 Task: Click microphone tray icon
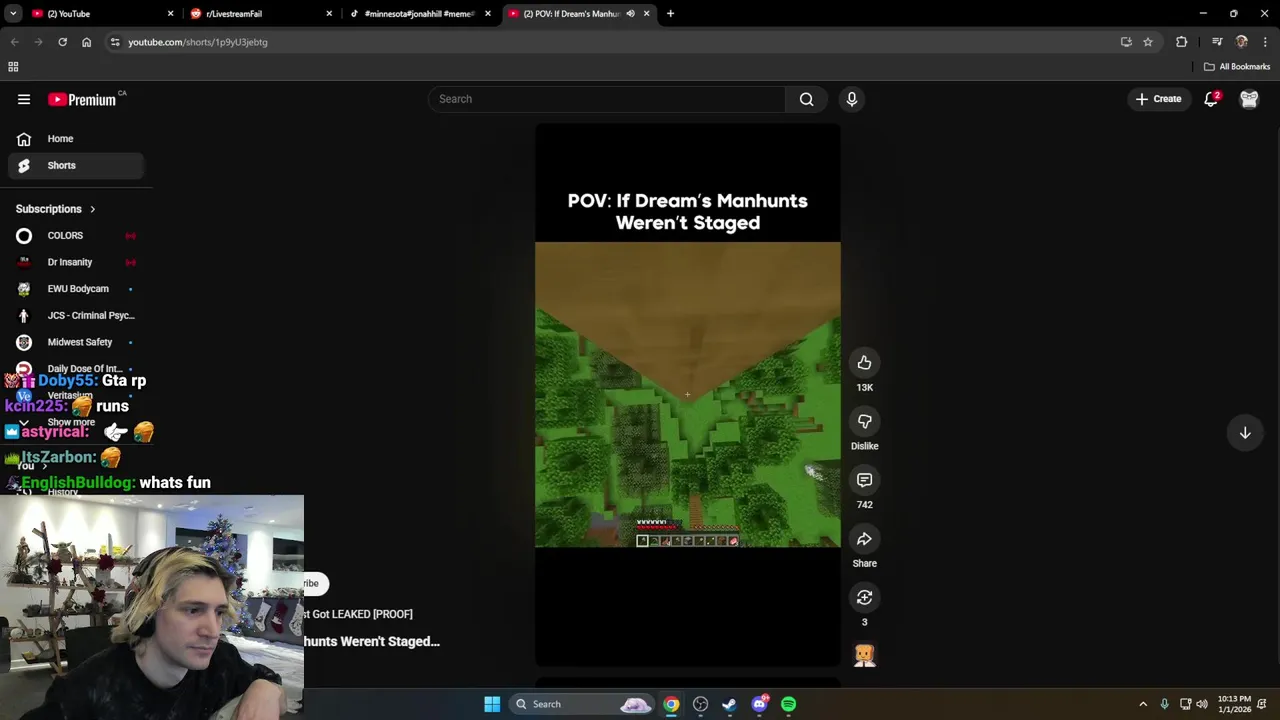point(1164,704)
